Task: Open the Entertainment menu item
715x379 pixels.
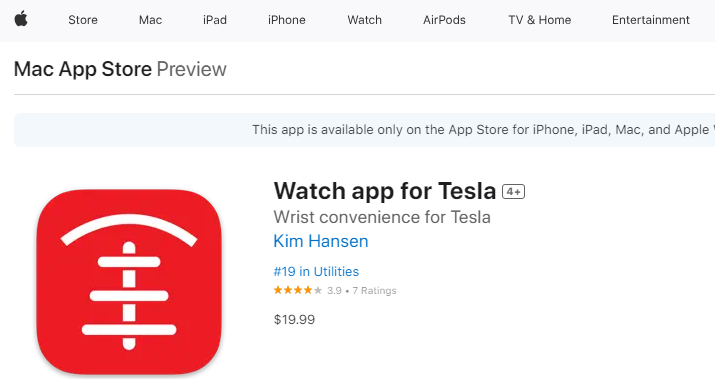Action: (x=651, y=20)
